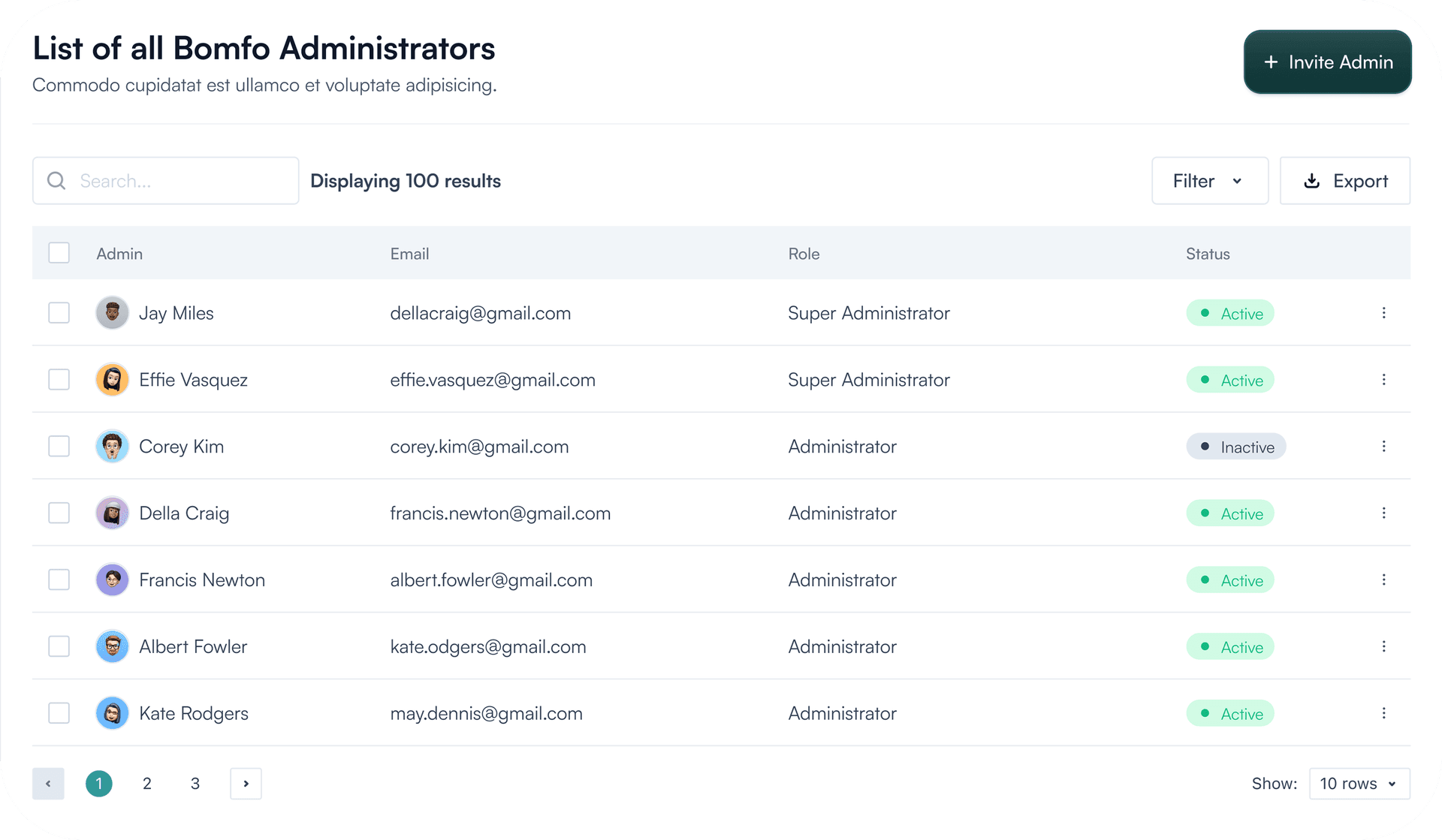
Task: Open the more options menu for Effie Vasquez
Action: (x=1383, y=380)
